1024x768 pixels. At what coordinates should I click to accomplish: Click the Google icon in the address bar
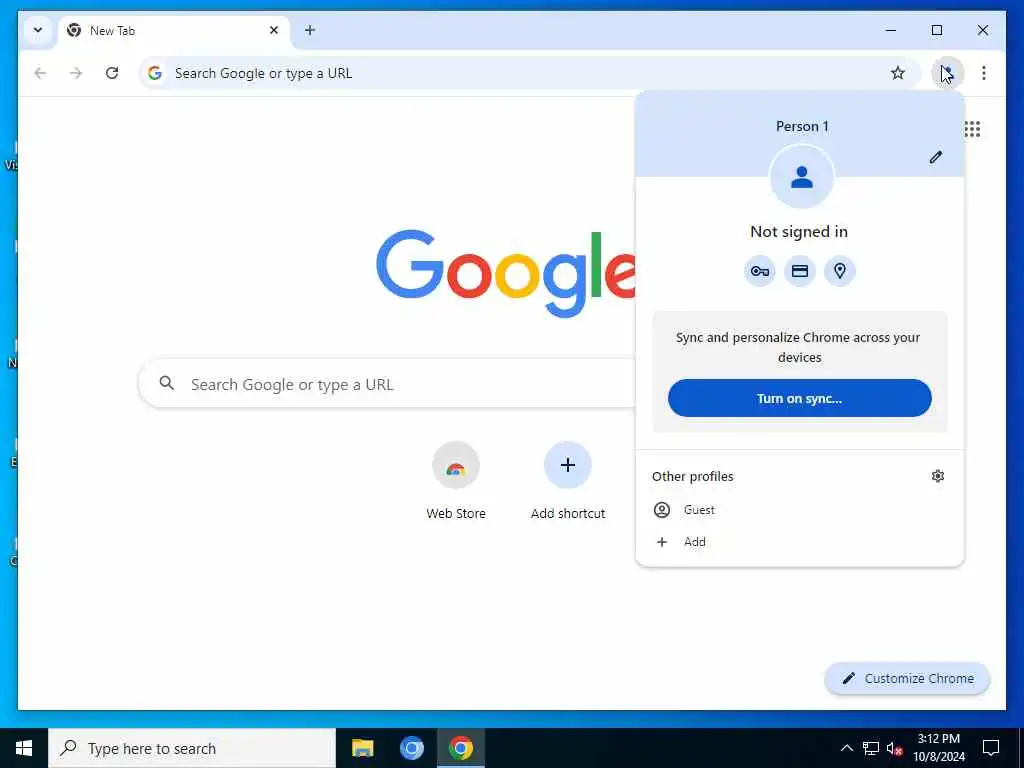[155, 73]
